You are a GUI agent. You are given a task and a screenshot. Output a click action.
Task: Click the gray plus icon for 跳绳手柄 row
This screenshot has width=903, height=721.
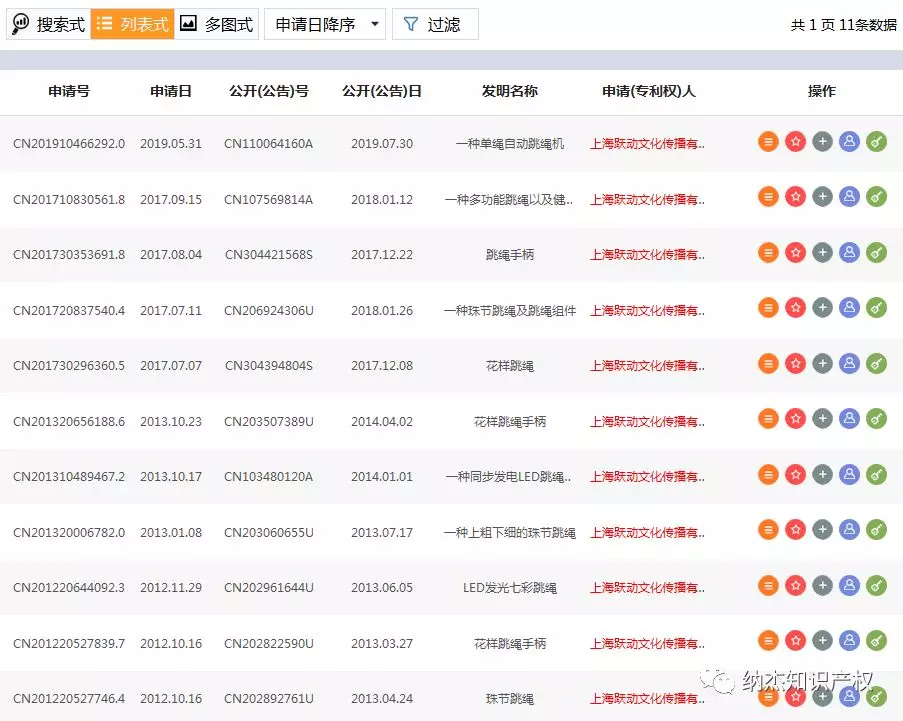(x=822, y=254)
